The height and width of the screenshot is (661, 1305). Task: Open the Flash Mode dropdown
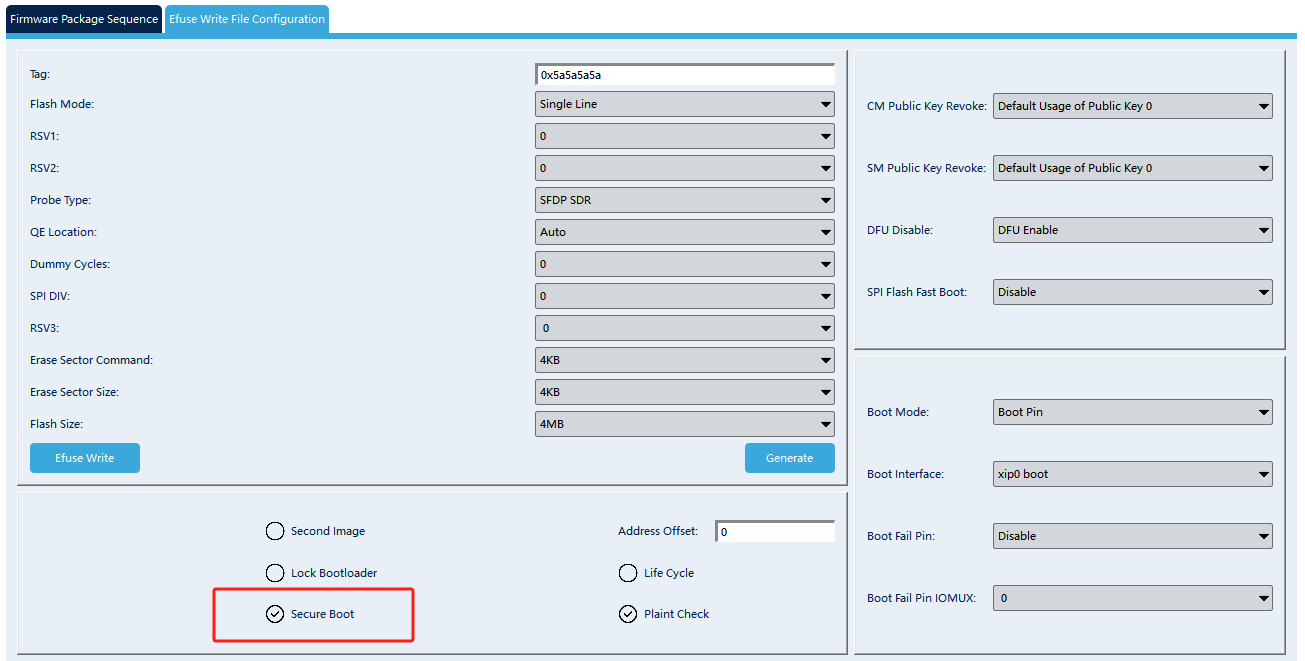pos(685,104)
